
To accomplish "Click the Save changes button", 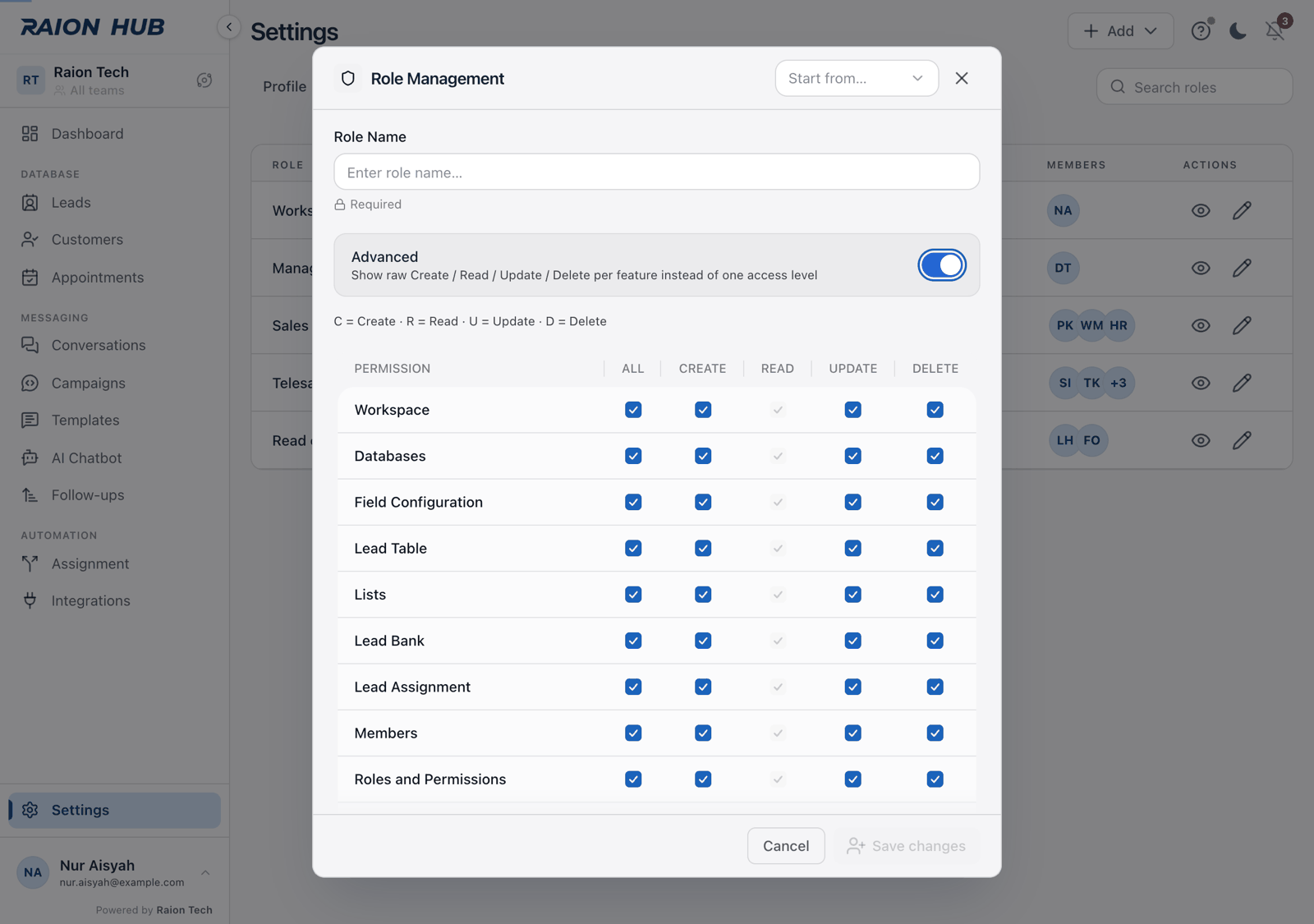I will click(x=907, y=846).
